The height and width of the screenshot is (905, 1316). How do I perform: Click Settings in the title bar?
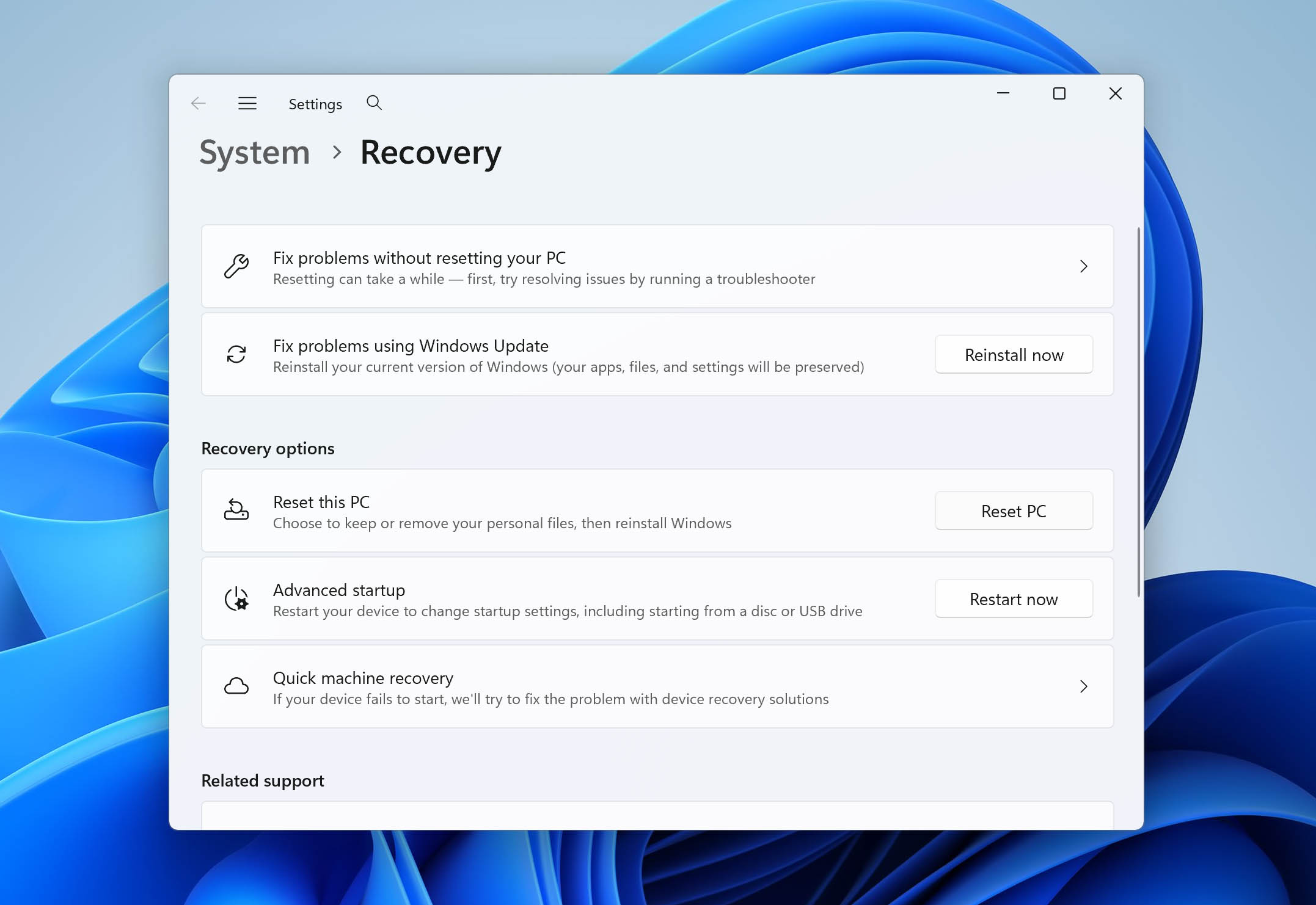click(x=315, y=104)
